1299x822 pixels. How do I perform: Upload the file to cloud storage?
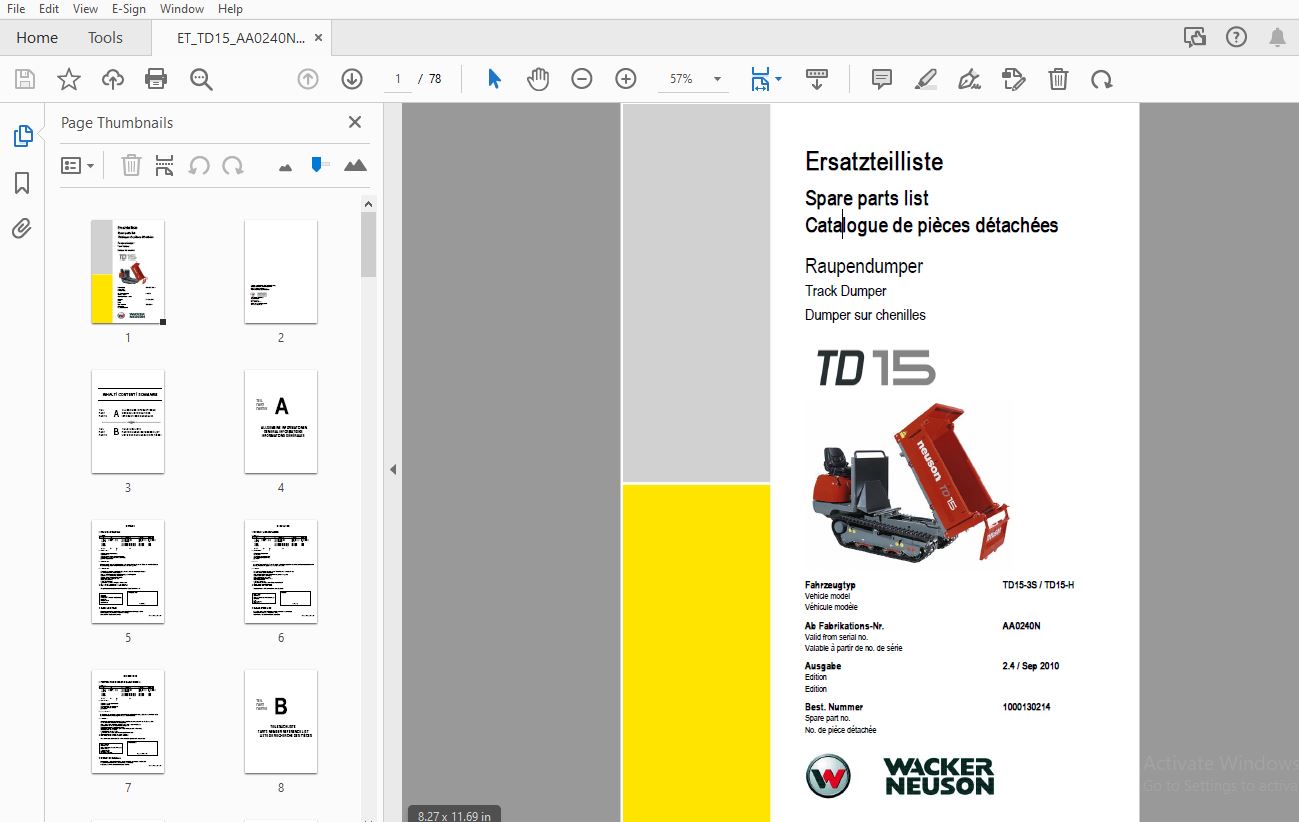tap(113, 79)
